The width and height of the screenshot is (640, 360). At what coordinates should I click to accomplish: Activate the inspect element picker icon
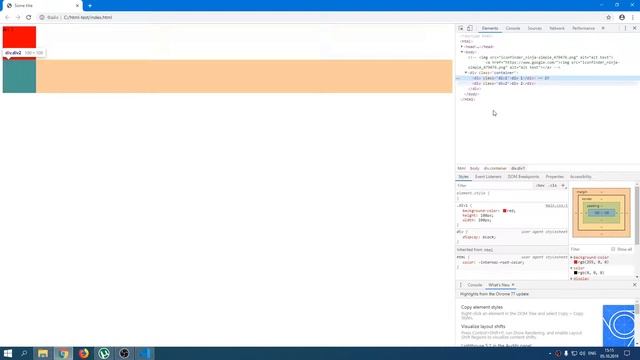(461, 28)
